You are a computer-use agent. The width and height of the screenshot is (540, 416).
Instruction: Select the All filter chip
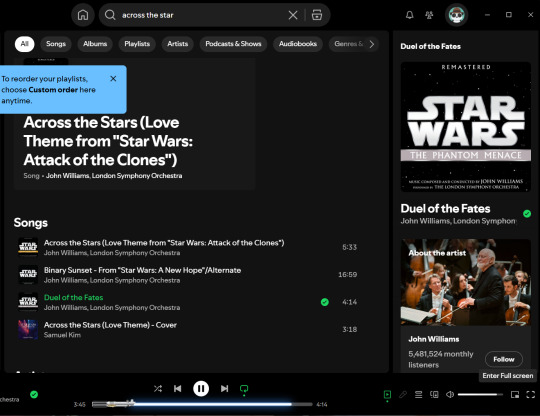point(24,44)
